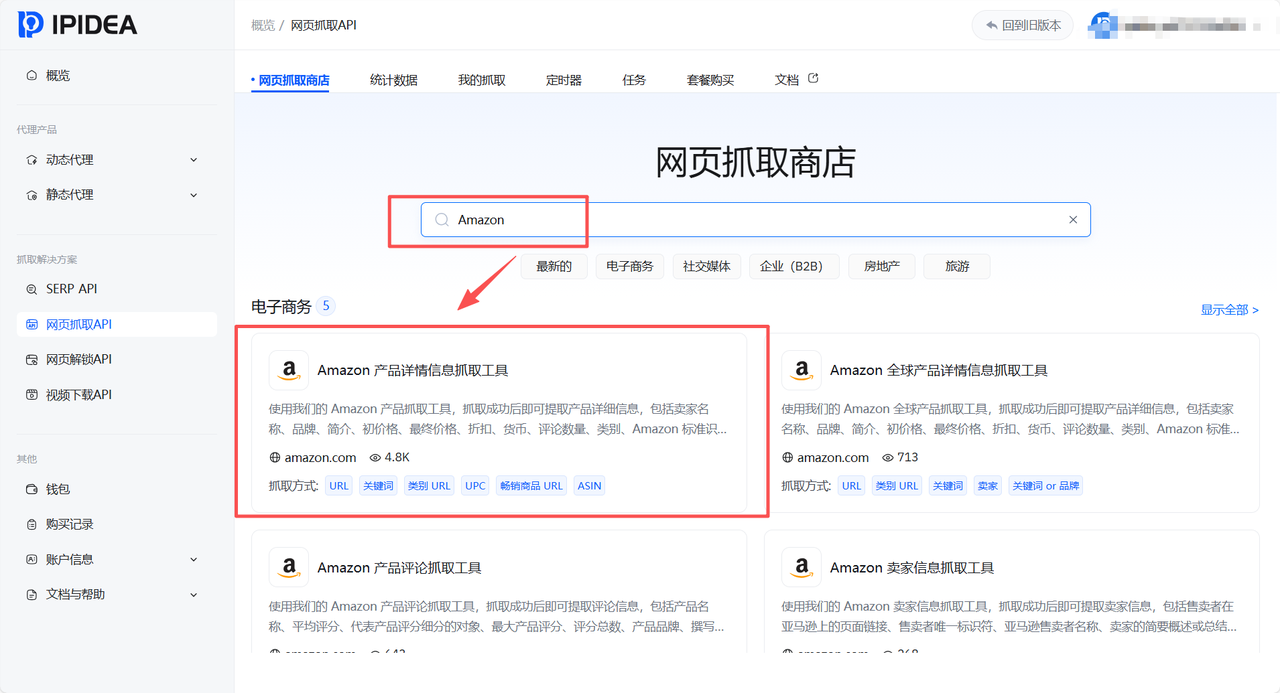This screenshot has height=693, width=1280.
Task: Expand the 文档与帮助 chevron
Action: click(x=194, y=594)
